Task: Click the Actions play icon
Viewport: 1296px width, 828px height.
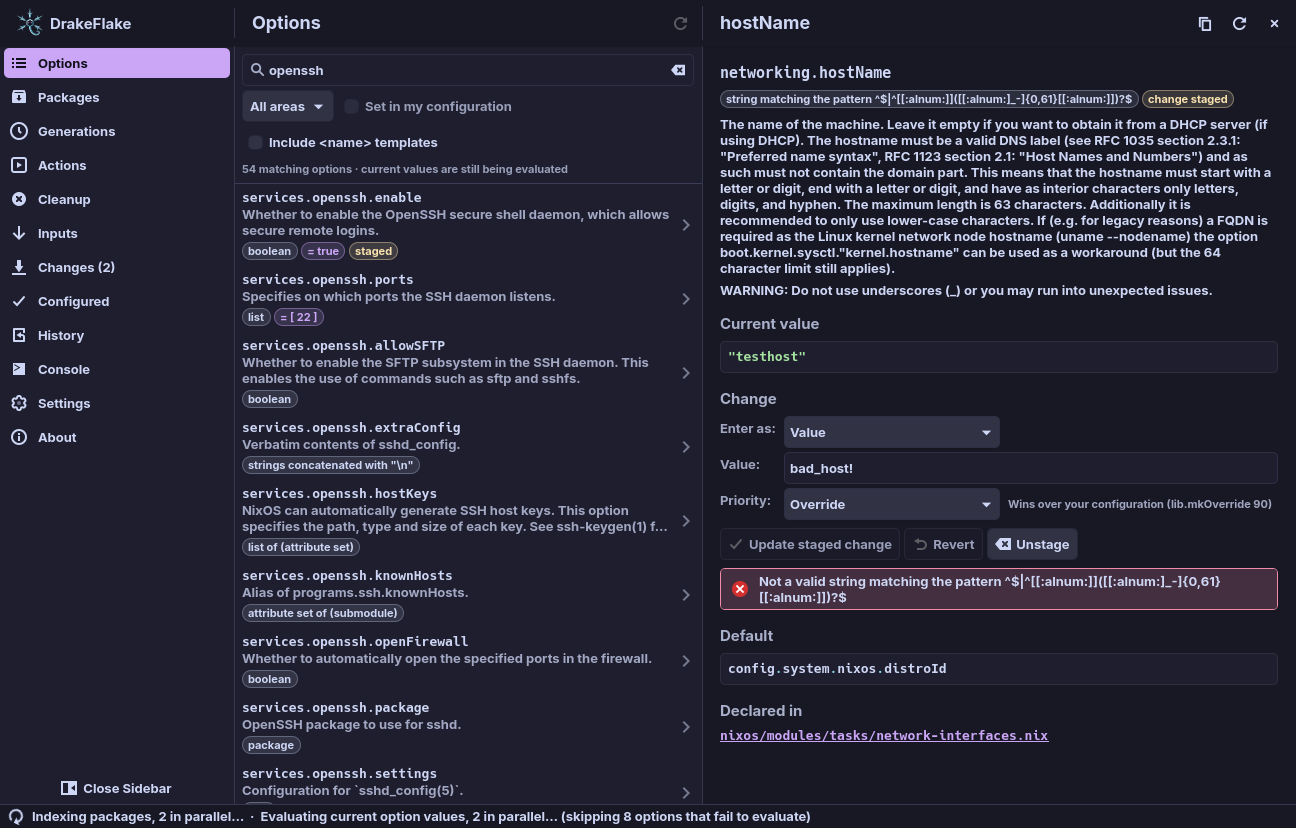Action: click(19, 165)
